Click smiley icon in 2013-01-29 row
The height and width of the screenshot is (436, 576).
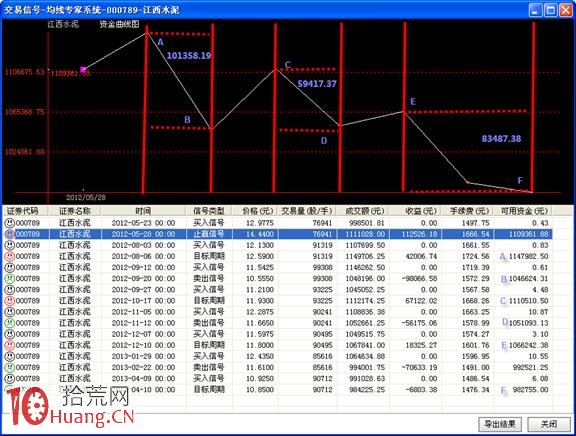(x=10, y=356)
